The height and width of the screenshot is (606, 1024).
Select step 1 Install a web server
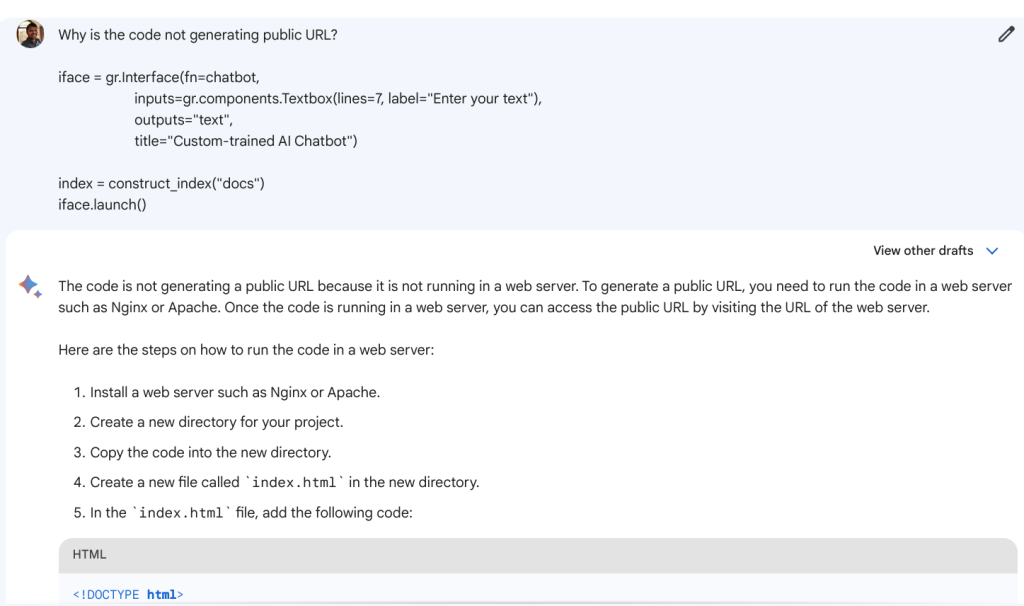[234, 392]
